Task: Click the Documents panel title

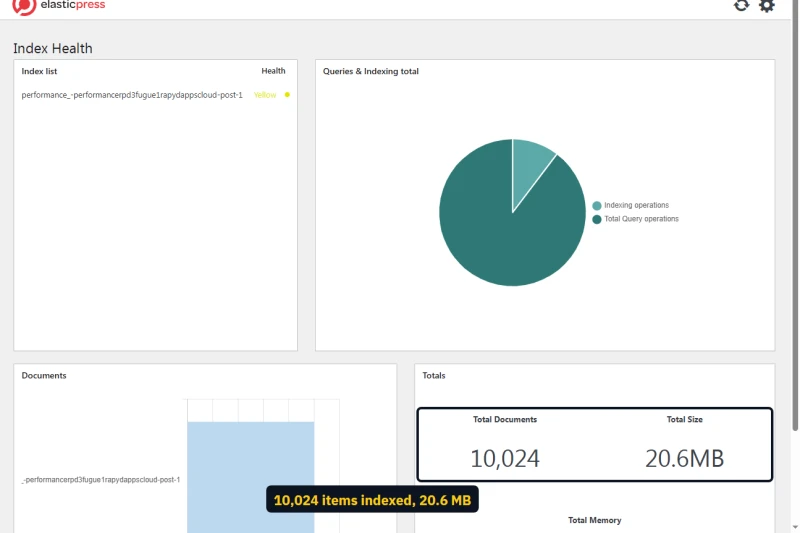Action: point(44,375)
